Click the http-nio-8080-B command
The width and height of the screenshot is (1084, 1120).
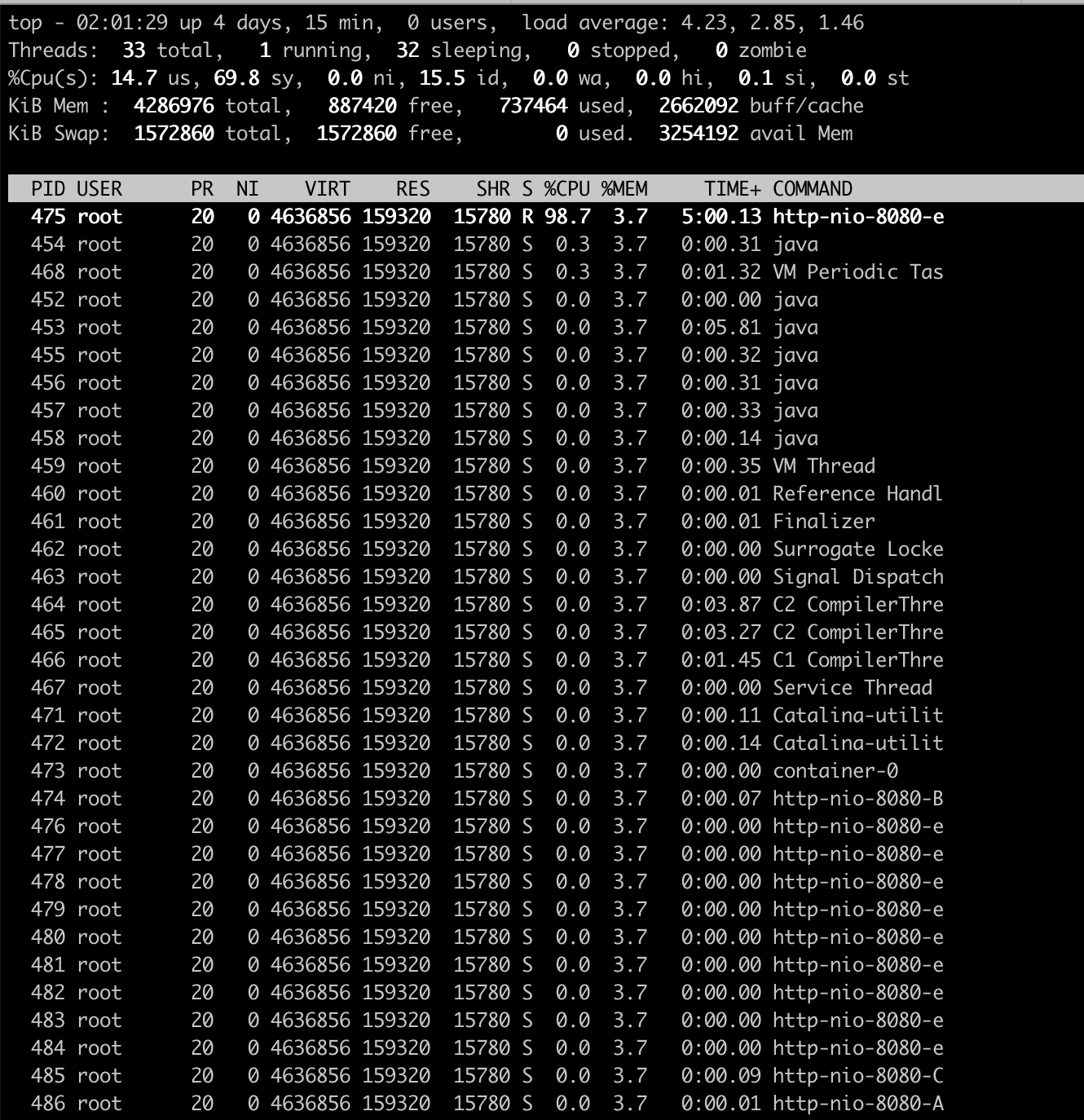click(858, 799)
